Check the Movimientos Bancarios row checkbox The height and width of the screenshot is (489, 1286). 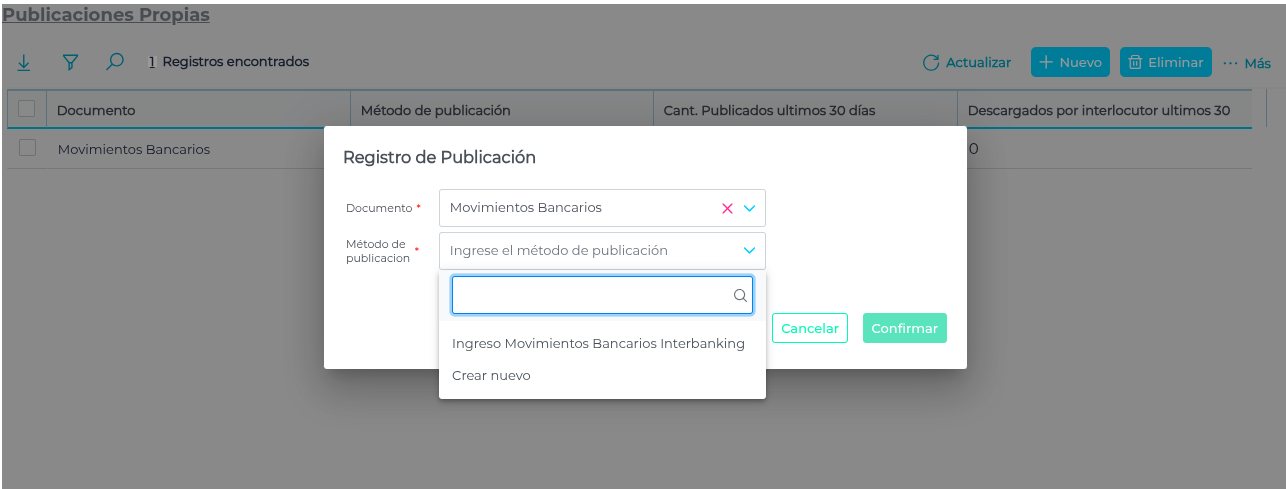pyautogui.click(x=27, y=148)
